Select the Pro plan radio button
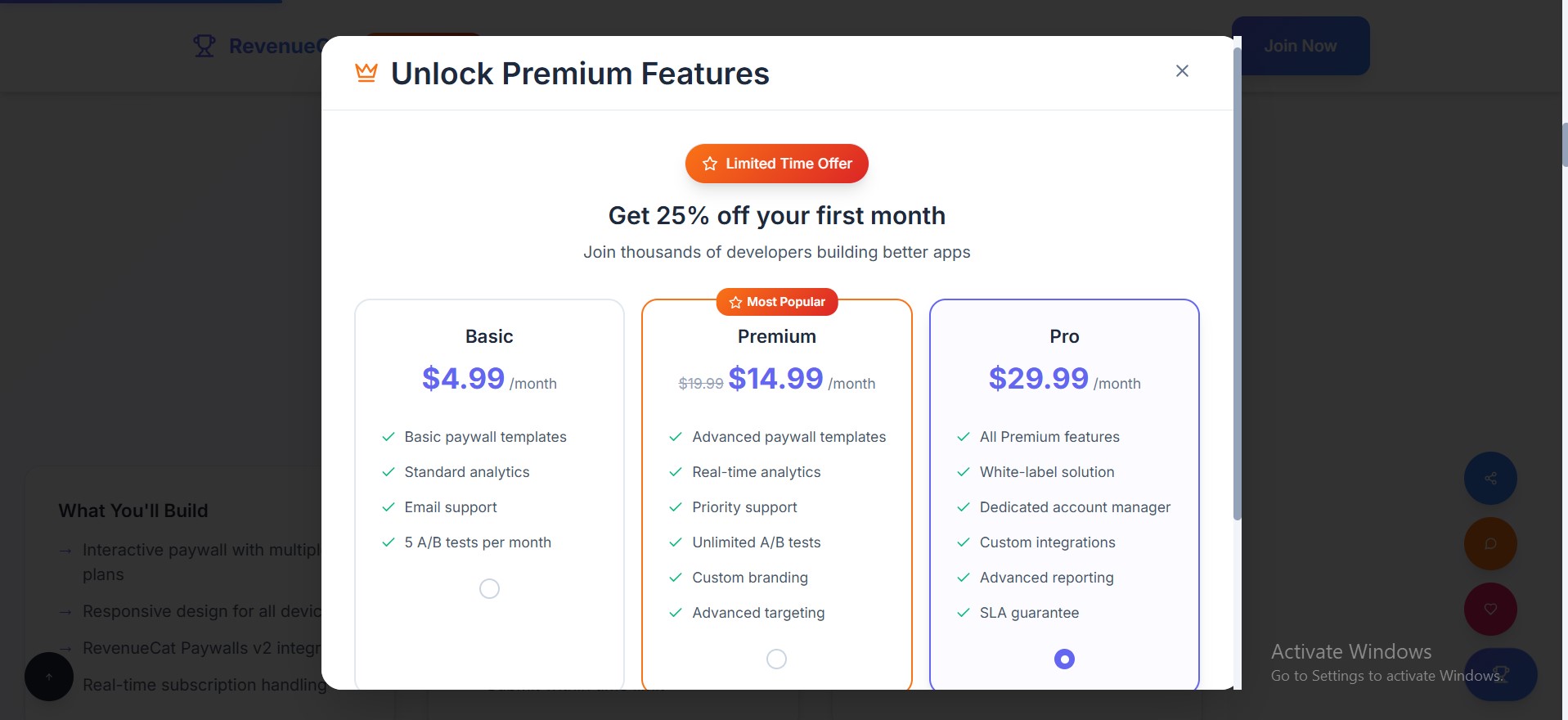This screenshot has width=1568, height=720. [x=1064, y=659]
